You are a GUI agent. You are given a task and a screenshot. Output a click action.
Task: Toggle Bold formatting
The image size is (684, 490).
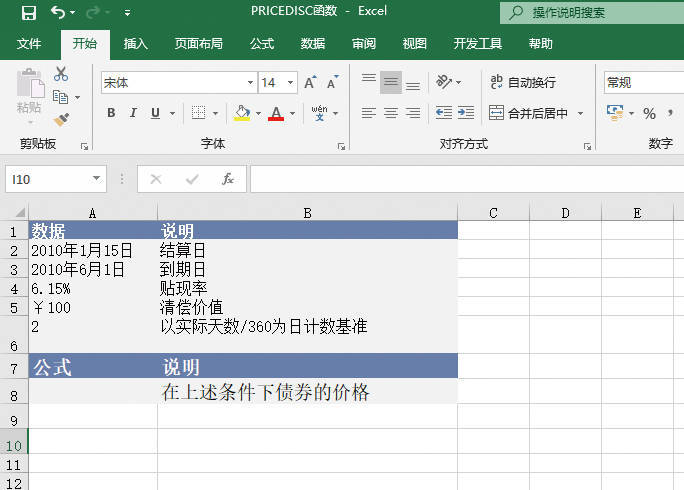111,113
